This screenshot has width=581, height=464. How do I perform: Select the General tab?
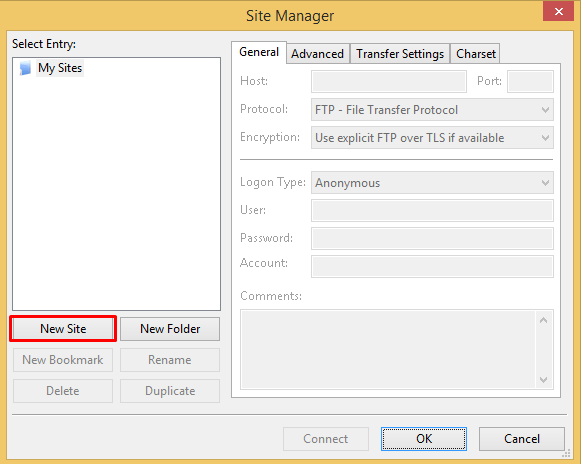(x=259, y=52)
